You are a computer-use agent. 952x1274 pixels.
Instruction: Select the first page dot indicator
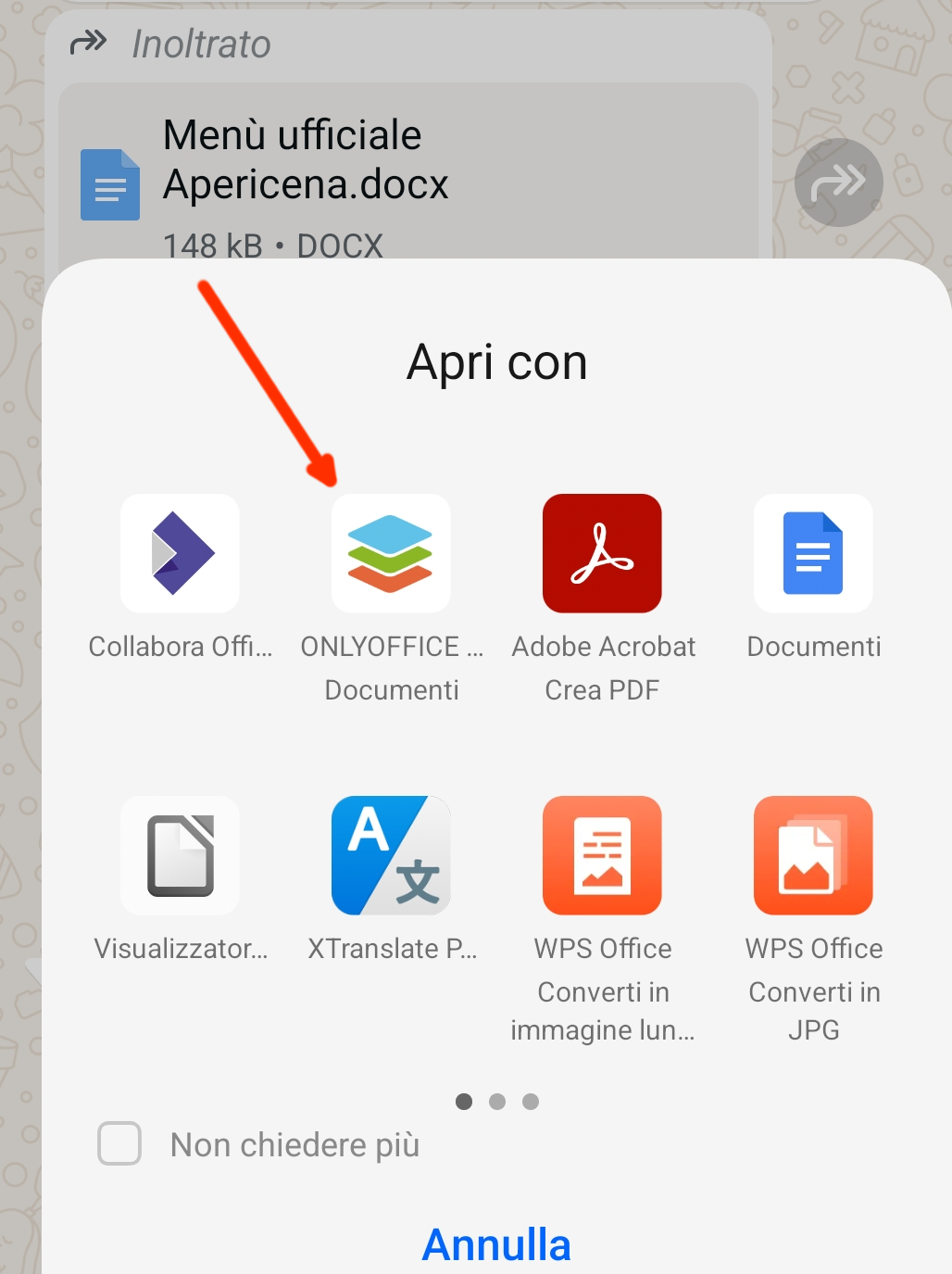(464, 1102)
